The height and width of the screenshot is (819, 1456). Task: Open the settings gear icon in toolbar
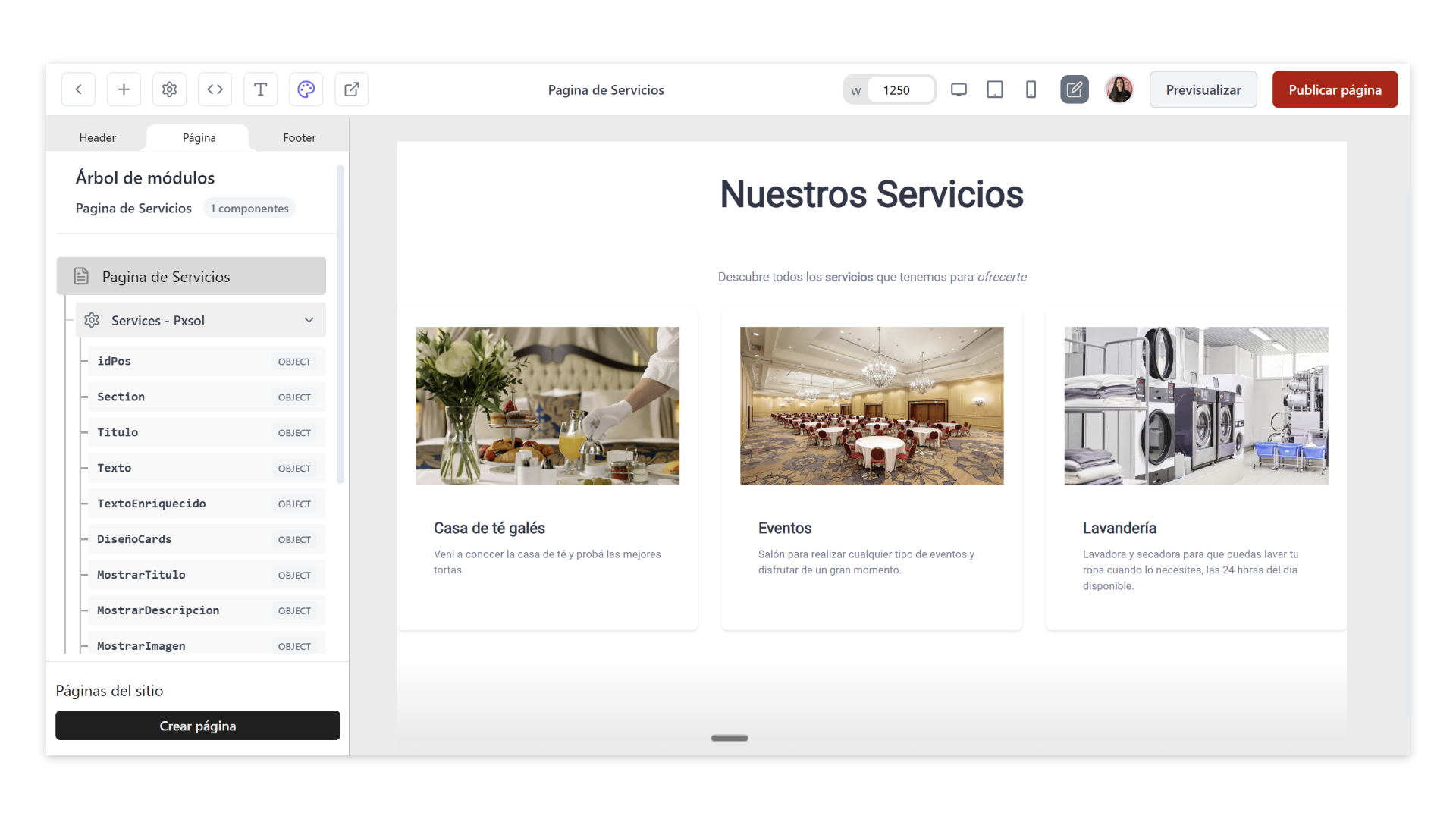pyautogui.click(x=169, y=89)
